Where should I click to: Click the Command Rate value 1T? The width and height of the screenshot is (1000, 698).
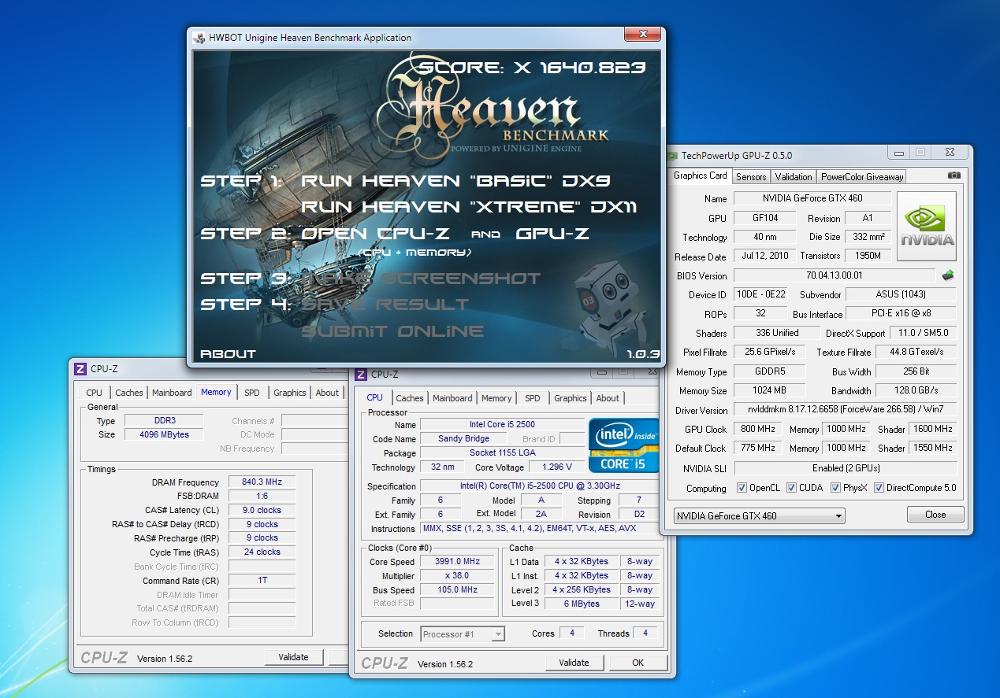point(261,581)
